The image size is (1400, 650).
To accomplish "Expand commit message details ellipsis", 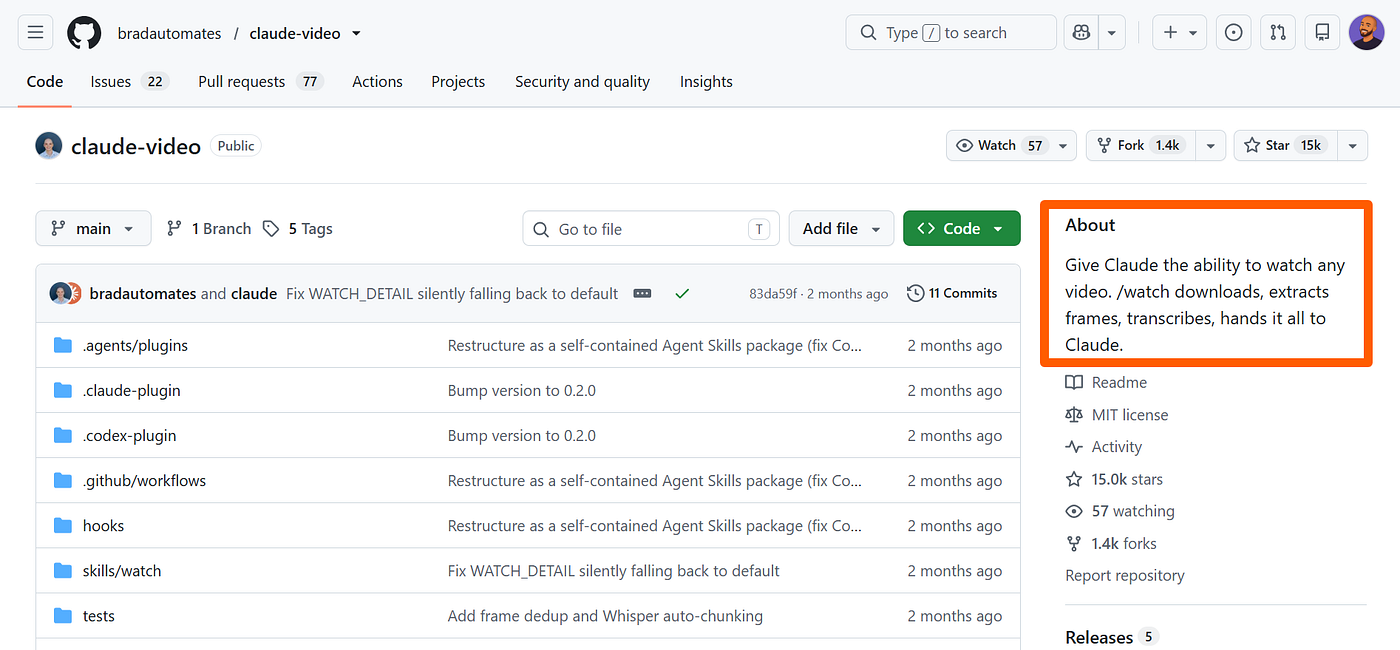I will tap(642, 294).
